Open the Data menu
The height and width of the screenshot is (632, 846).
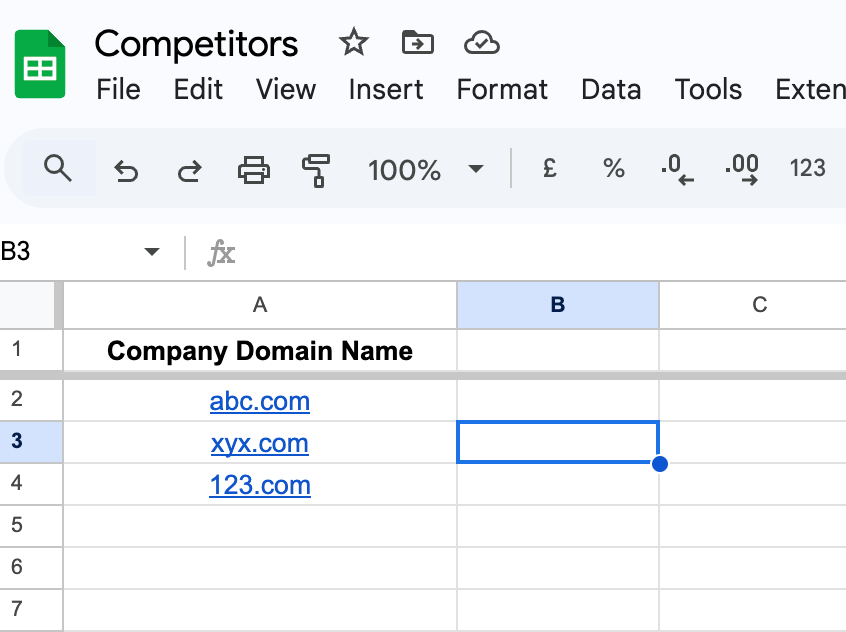pyautogui.click(x=611, y=89)
